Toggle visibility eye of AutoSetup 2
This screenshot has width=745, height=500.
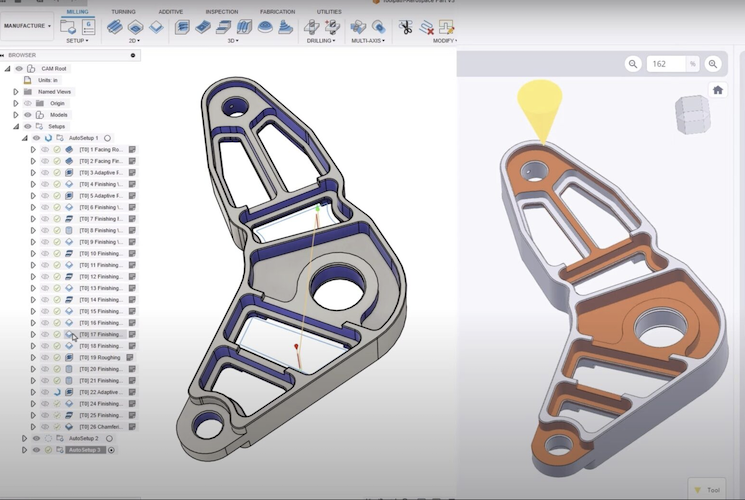click(36, 438)
